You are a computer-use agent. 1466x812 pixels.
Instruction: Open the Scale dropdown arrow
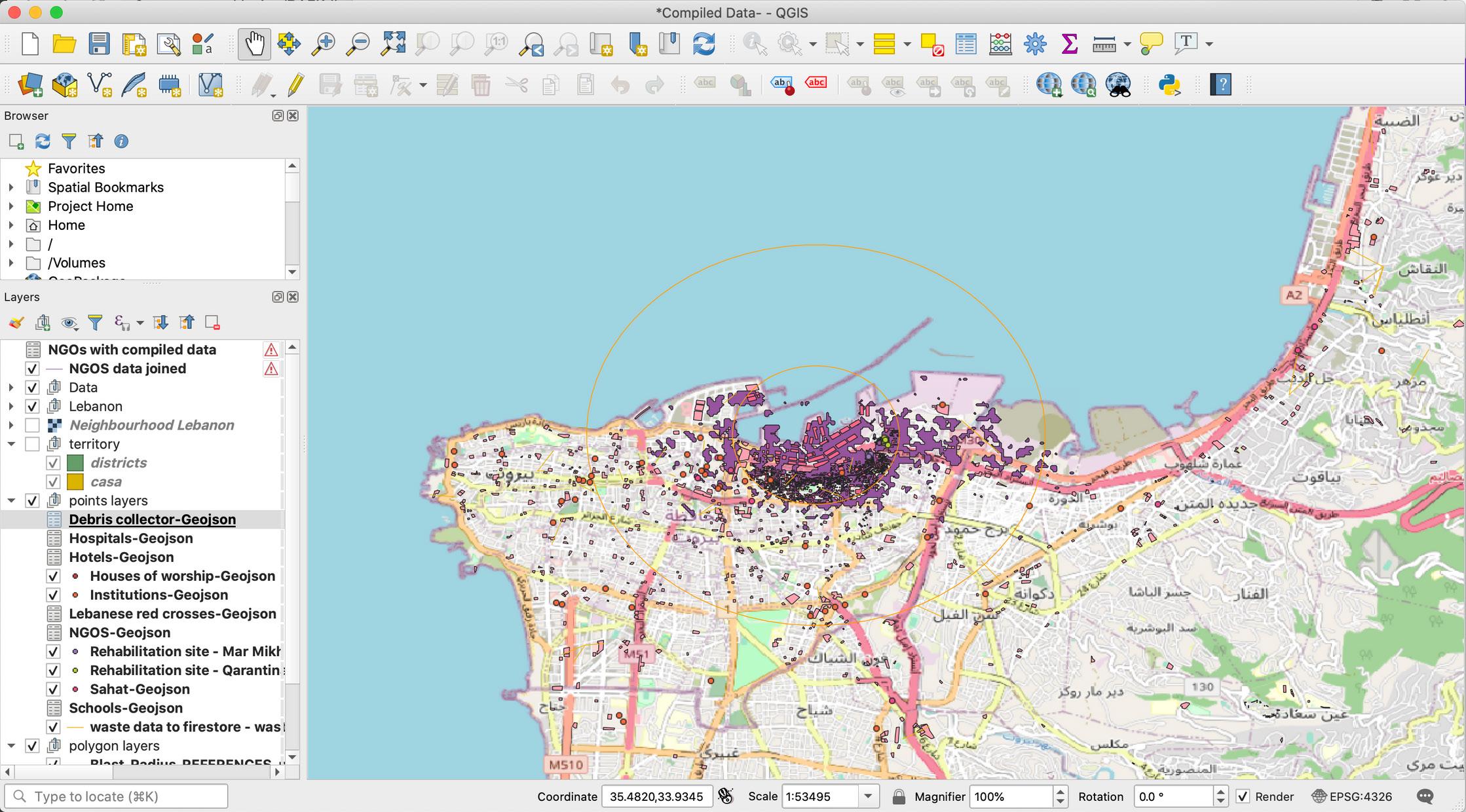click(868, 796)
